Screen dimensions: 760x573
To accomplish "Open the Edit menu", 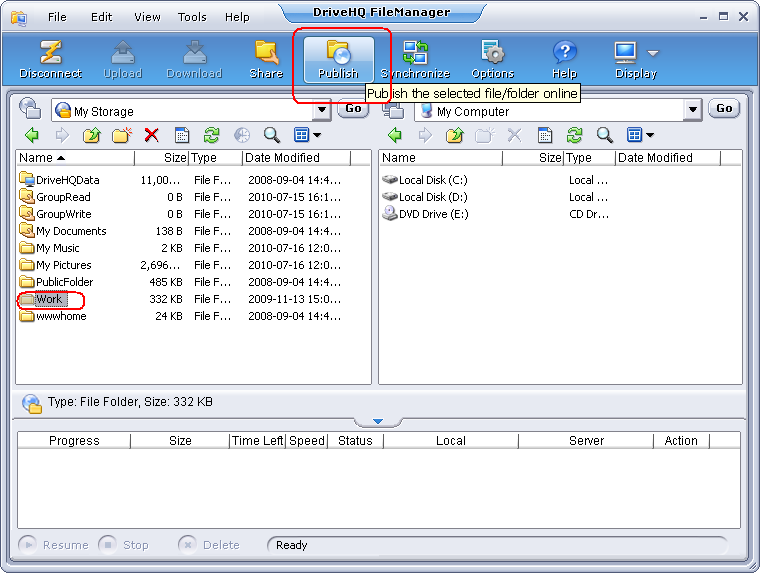I will pyautogui.click(x=101, y=17).
